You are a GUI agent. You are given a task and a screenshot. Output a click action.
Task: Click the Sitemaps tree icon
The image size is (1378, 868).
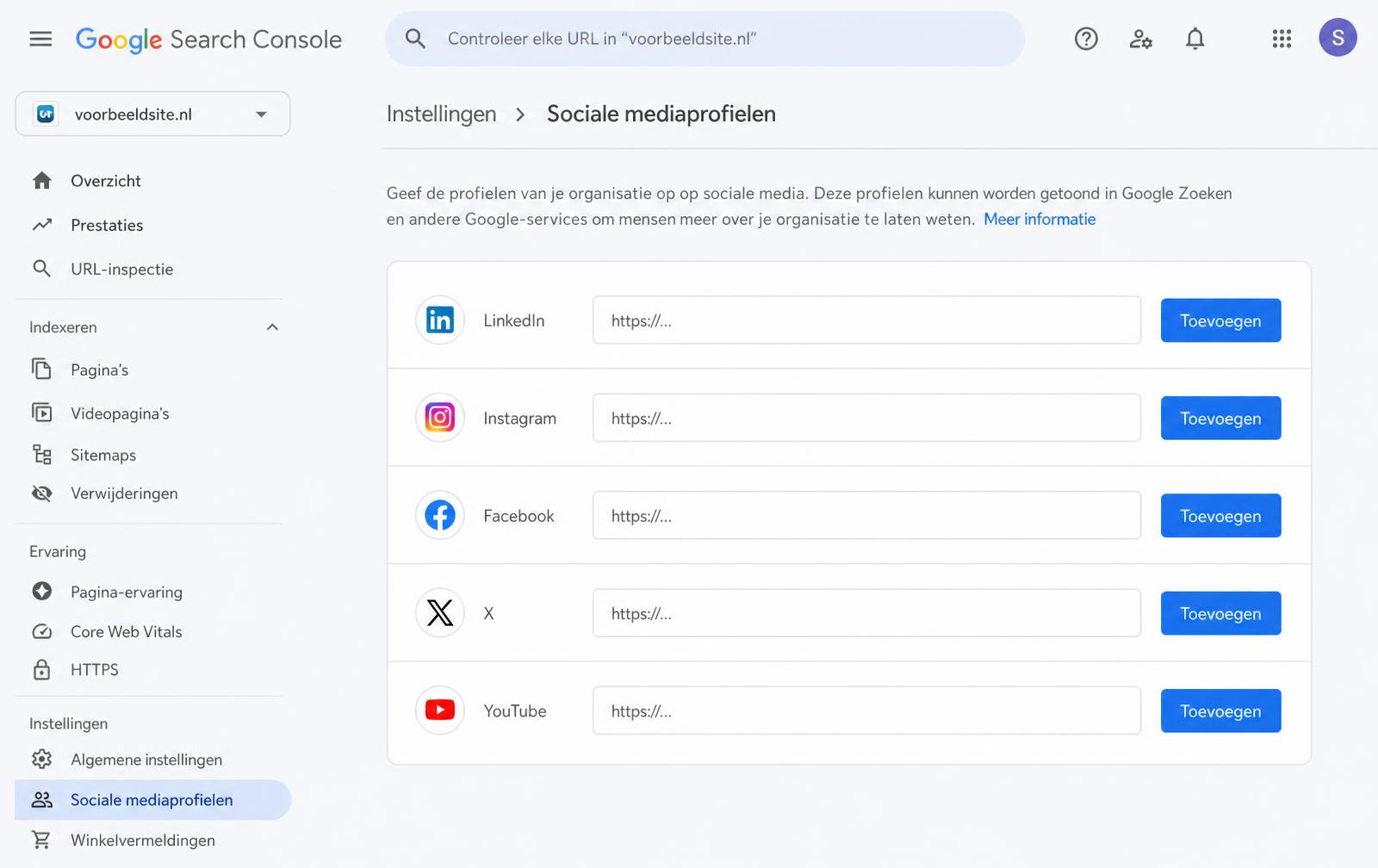(42, 454)
